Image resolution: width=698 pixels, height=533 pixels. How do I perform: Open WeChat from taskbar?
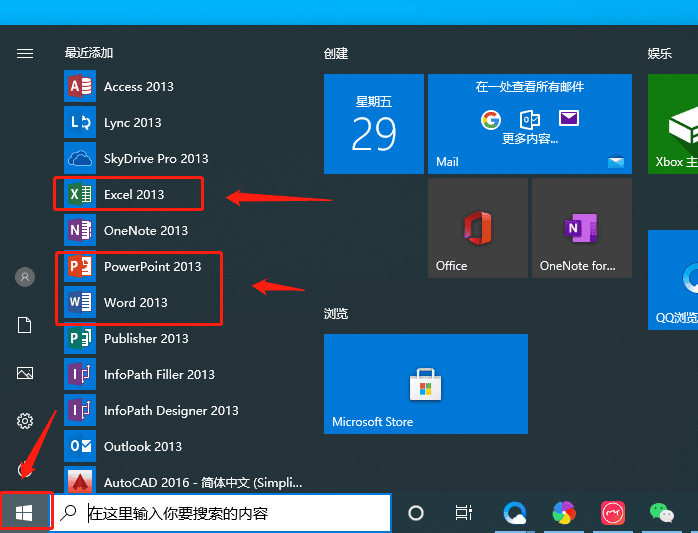point(661,513)
